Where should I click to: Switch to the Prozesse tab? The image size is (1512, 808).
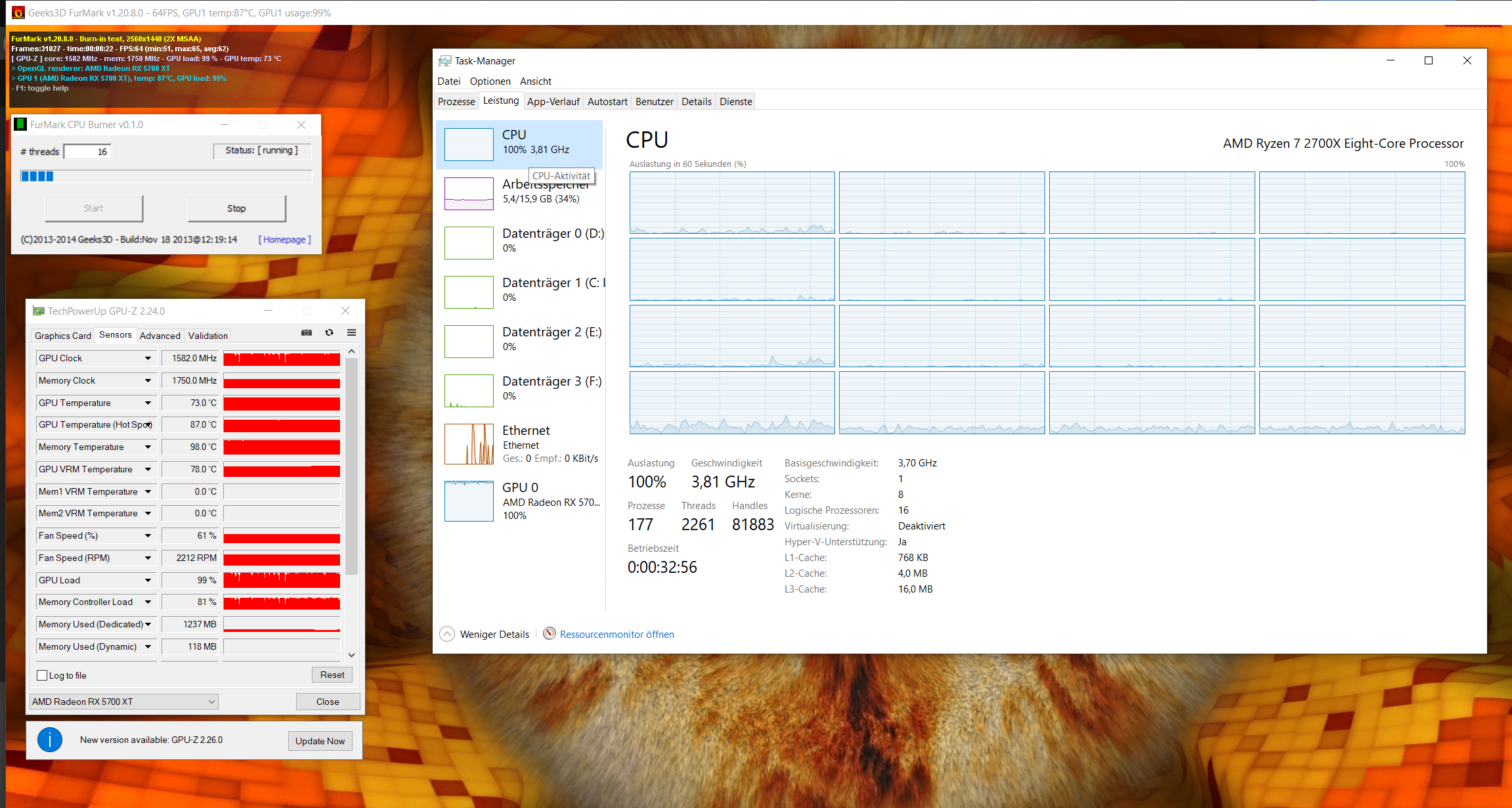point(456,101)
